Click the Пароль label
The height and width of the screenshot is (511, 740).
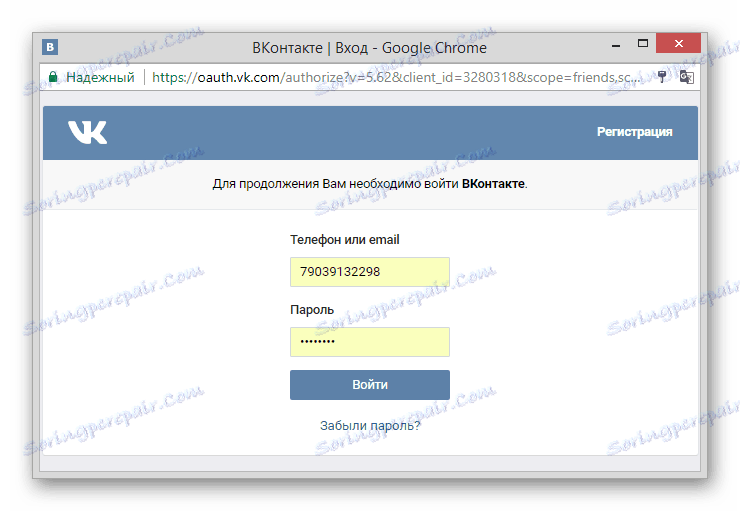312,310
